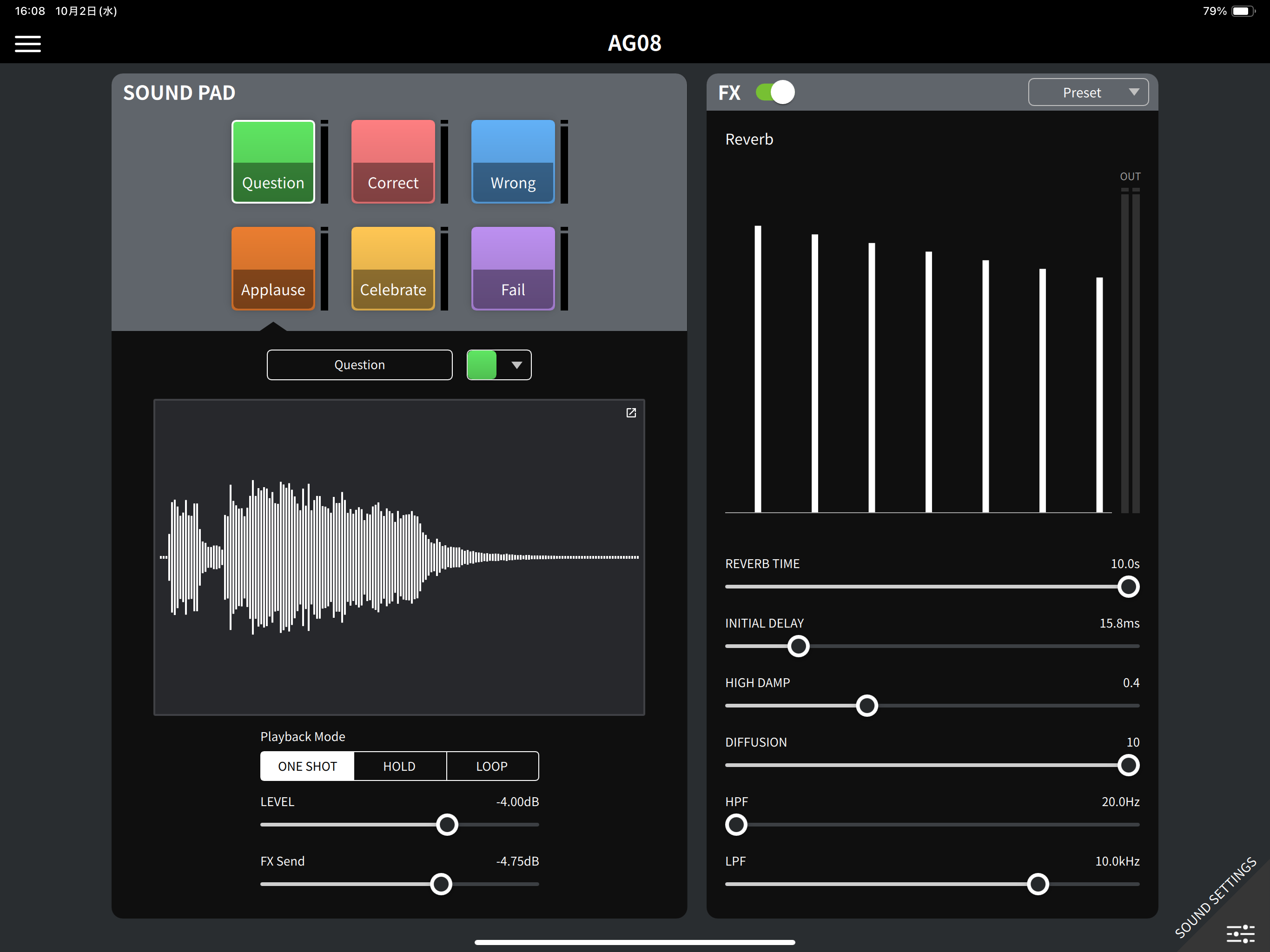1270x952 pixels.
Task: Open the hamburger menu
Action: pos(27,44)
